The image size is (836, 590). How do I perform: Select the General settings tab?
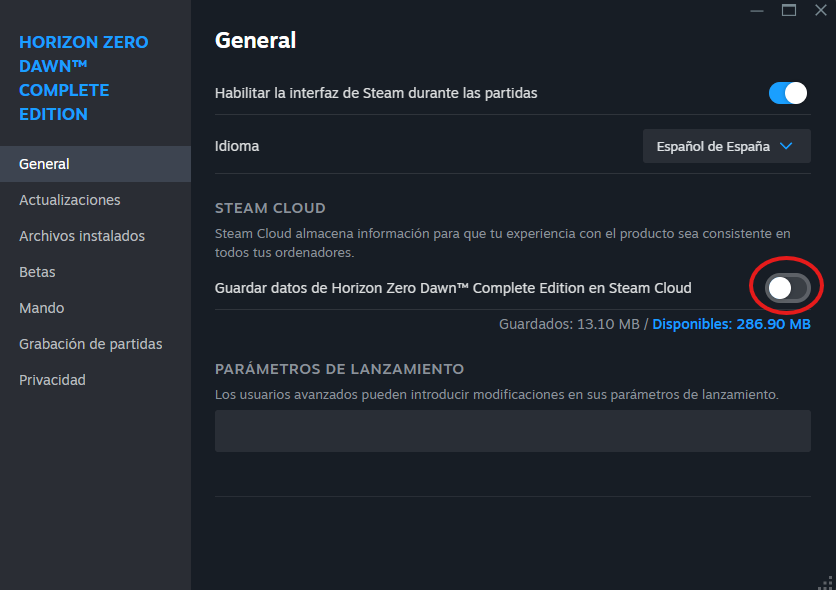click(x=95, y=164)
